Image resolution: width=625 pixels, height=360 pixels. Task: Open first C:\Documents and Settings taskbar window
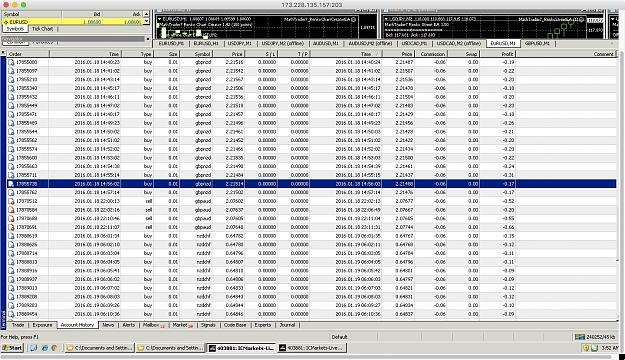pyautogui.click(x=99, y=348)
